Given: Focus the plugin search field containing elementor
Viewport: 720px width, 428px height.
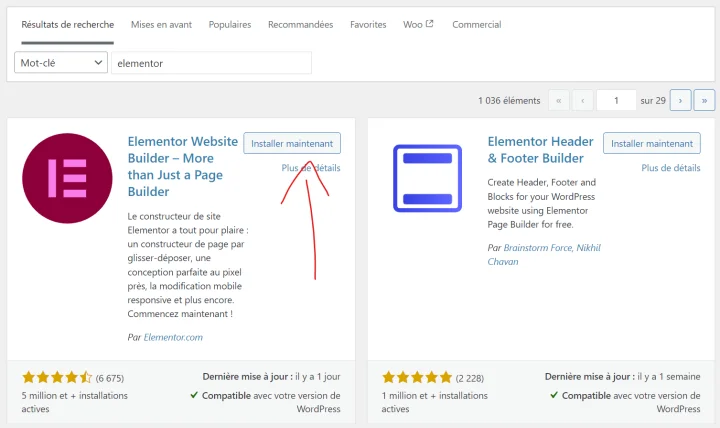Looking at the screenshot, I should (211, 63).
